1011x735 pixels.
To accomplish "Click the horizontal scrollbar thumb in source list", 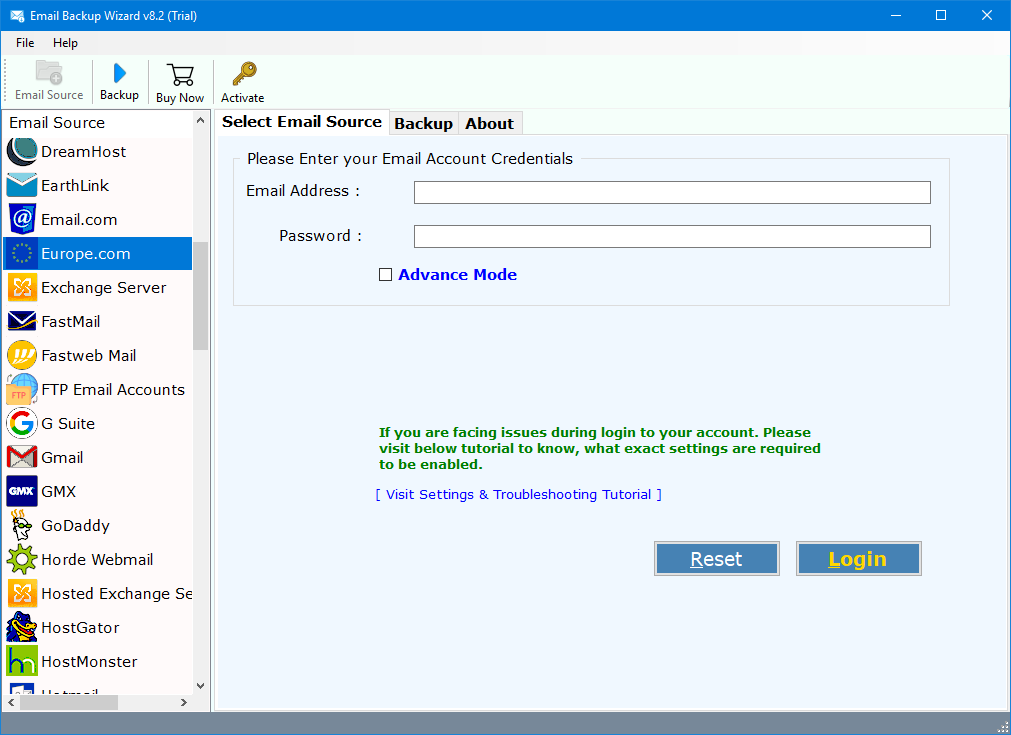I will [x=69, y=702].
